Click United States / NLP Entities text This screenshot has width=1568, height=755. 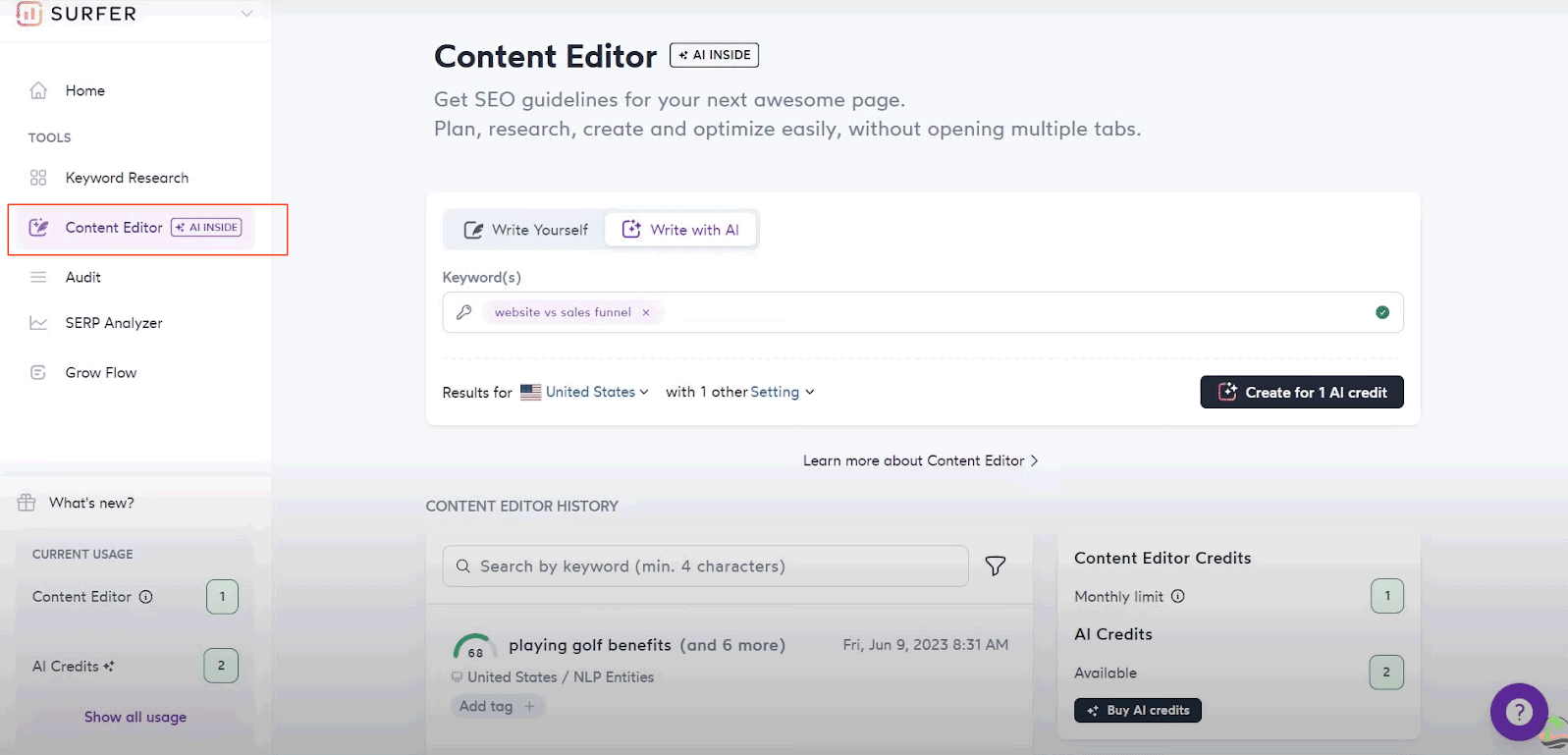click(561, 677)
